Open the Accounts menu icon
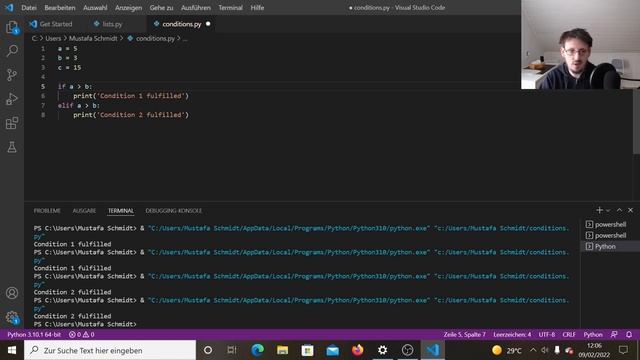This screenshot has width=640, height=360. 12,293
